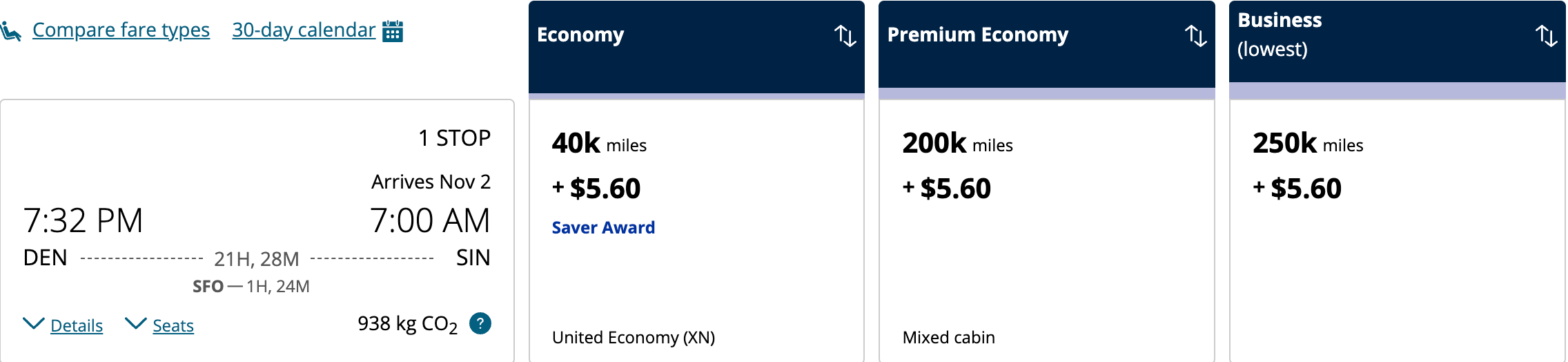The height and width of the screenshot is (362, 1568).
Task: Click the Details link for the flight
Action: click(x=77, y=325)
